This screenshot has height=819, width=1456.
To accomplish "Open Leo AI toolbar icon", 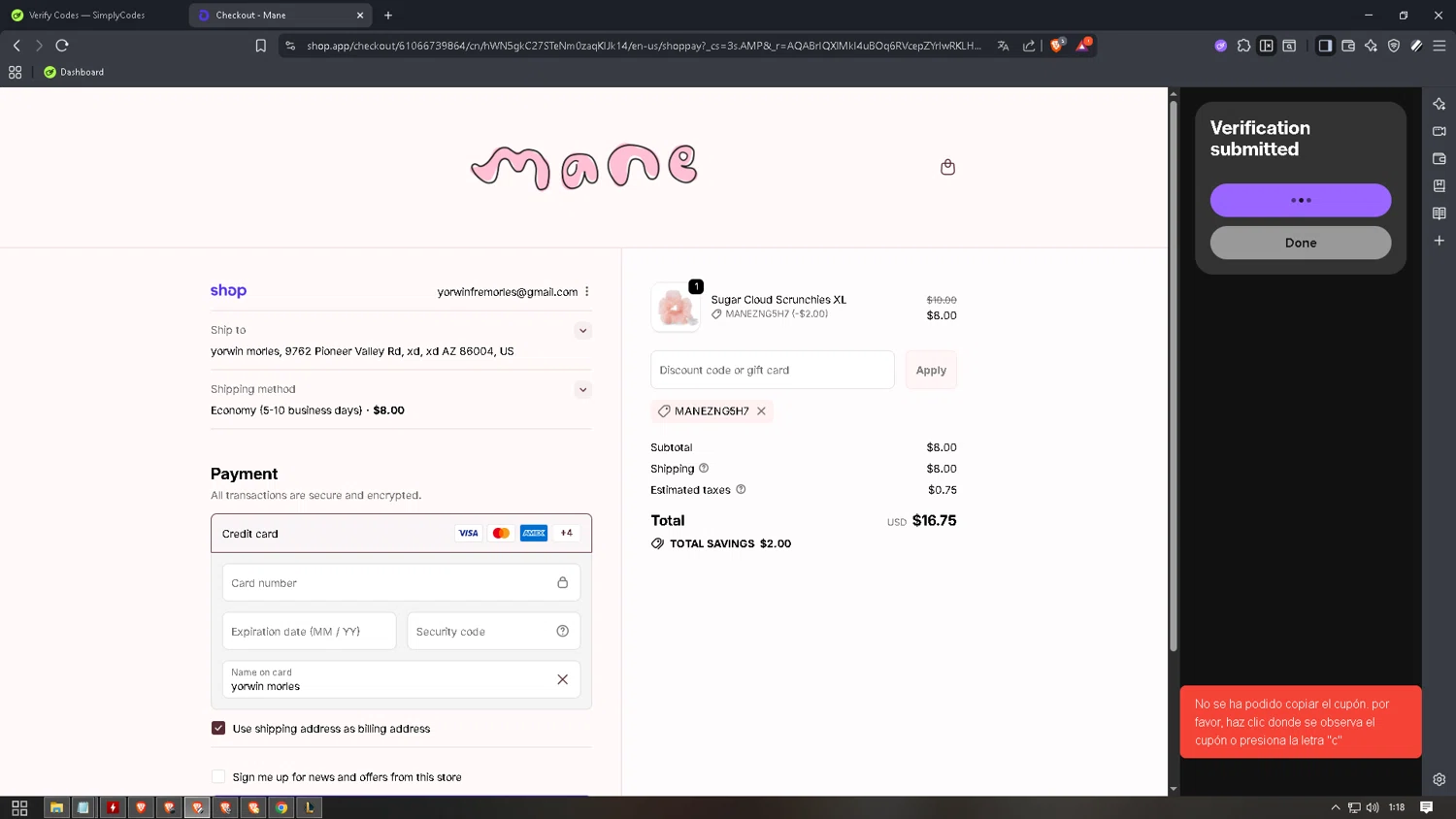I will coord(1371,46).
